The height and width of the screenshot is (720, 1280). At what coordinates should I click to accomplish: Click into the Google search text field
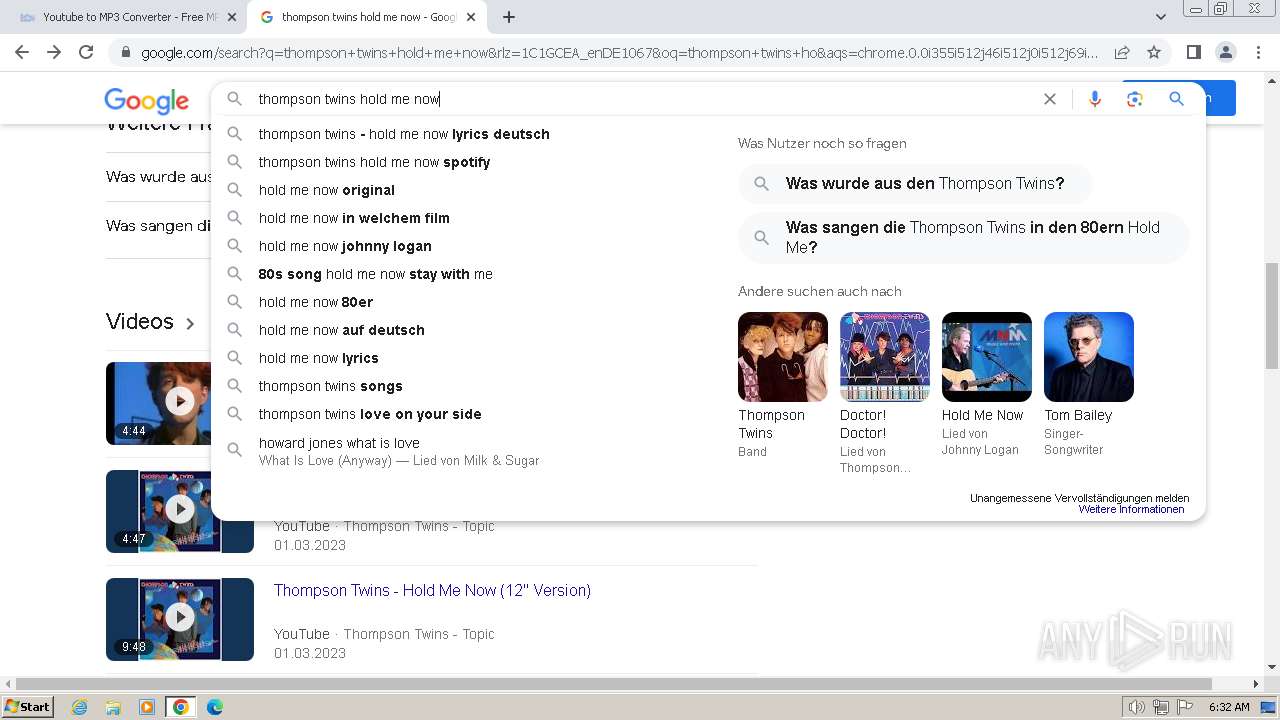pos(640,99)
